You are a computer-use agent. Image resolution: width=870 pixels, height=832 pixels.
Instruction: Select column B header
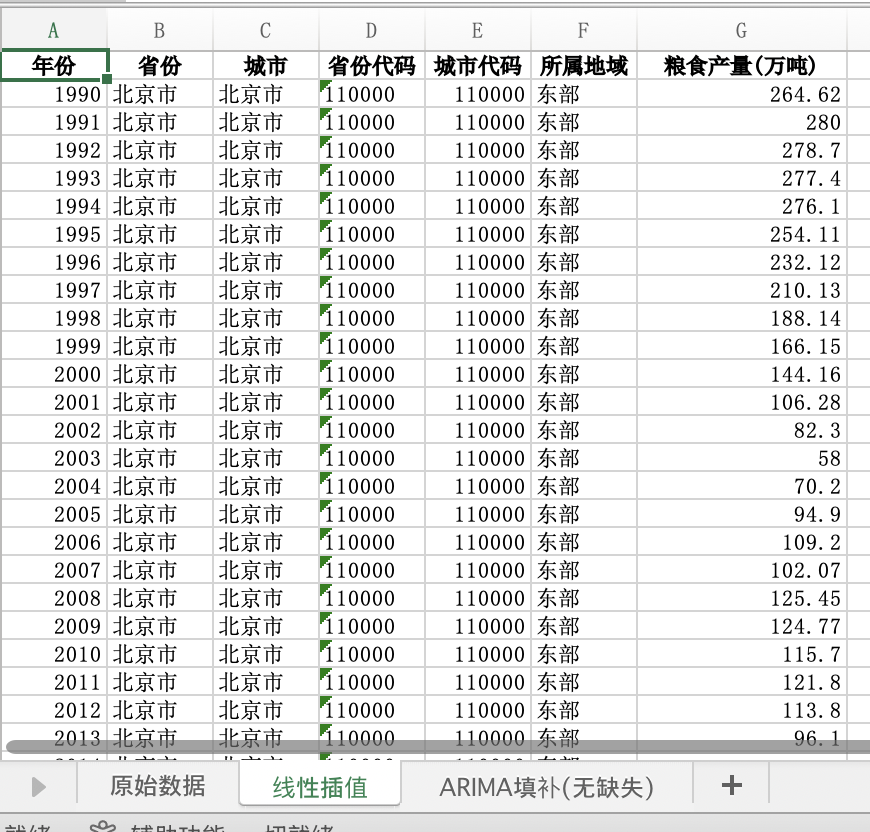[x=160, y=31]
